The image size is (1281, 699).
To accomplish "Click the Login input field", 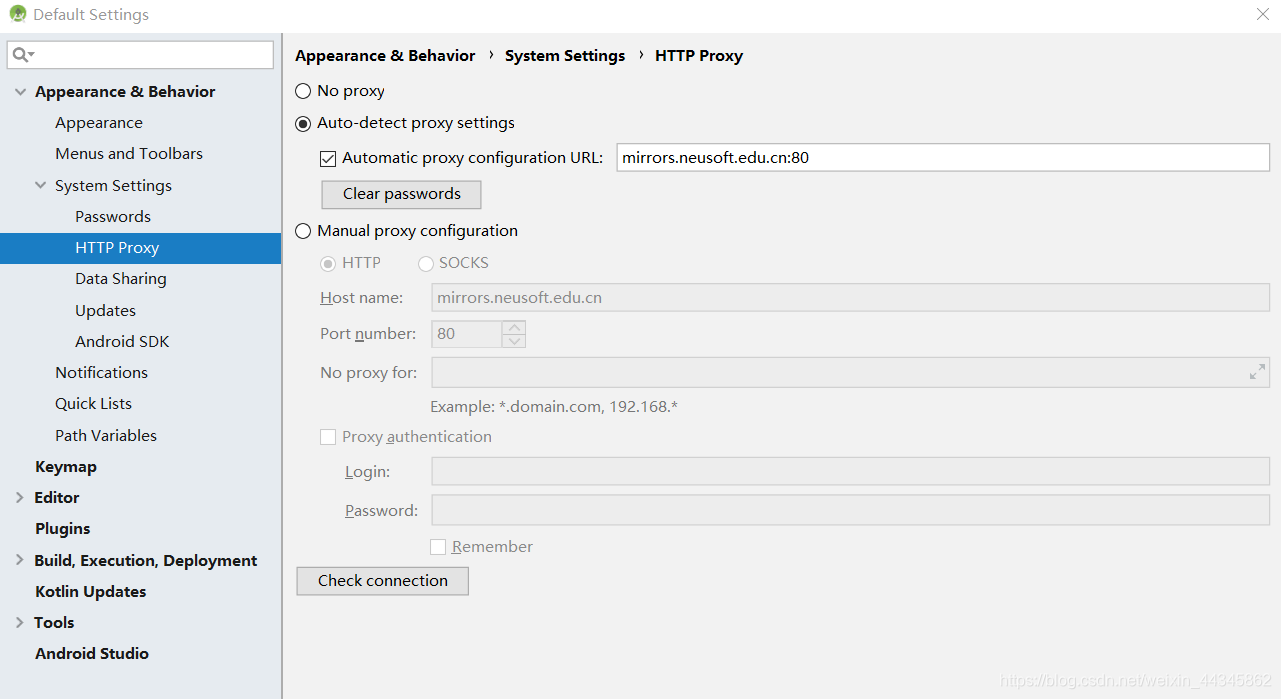I will point(850,472).
